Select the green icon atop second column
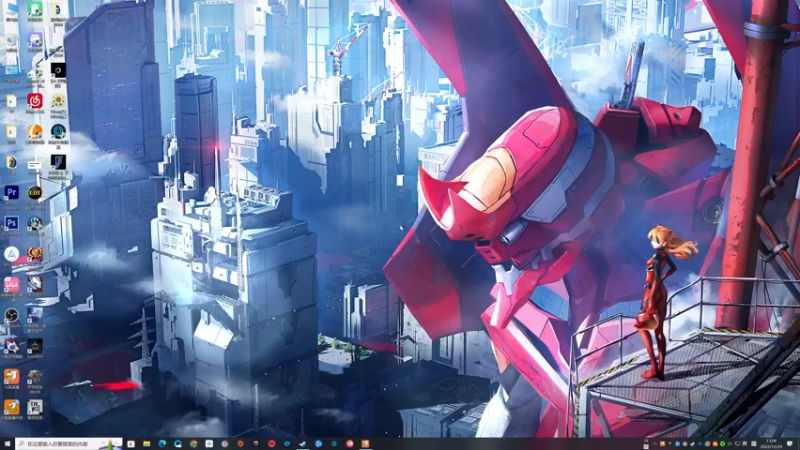Viewport: 800px width, 450px height. coord(35,9)
